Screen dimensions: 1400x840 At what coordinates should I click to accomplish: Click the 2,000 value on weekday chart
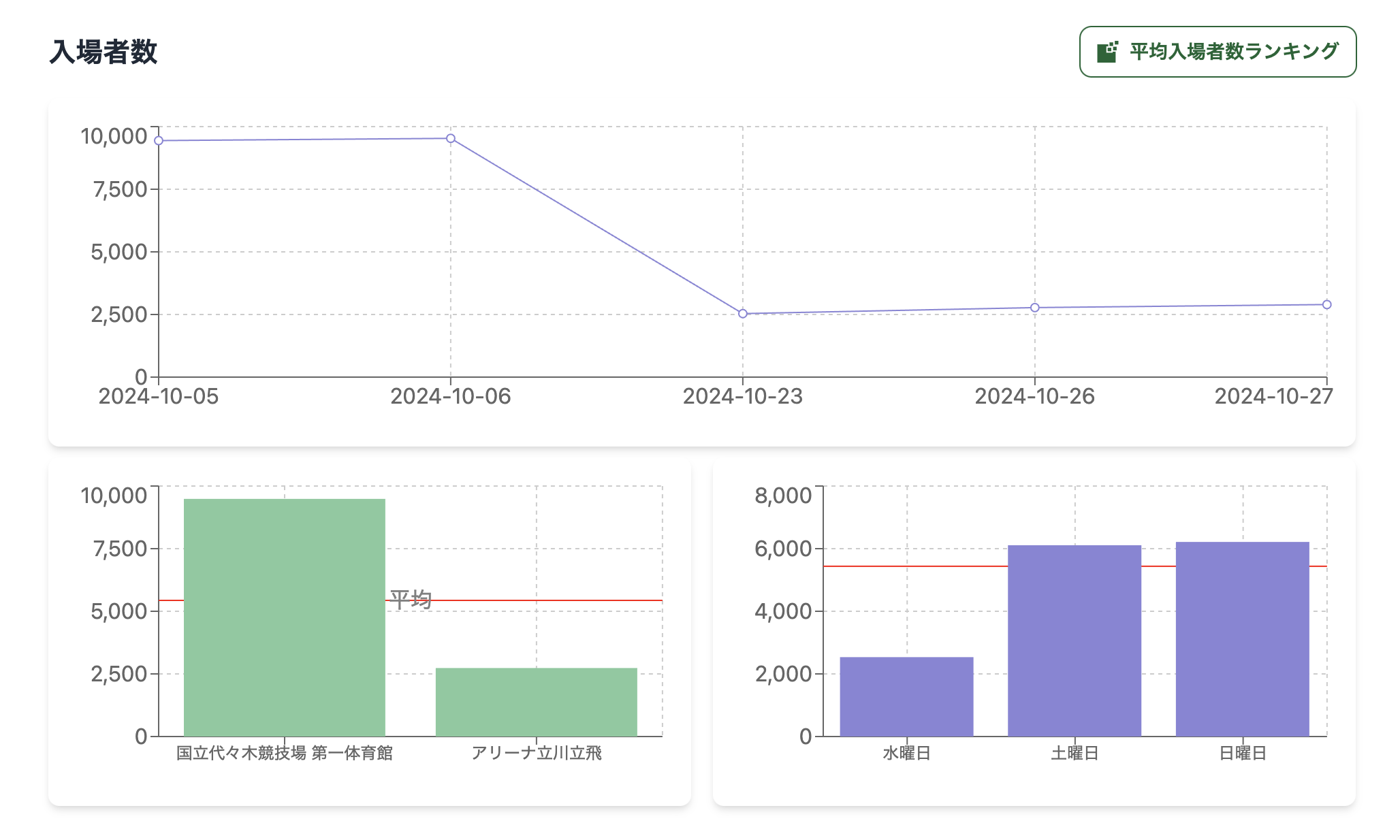(783, 674)
